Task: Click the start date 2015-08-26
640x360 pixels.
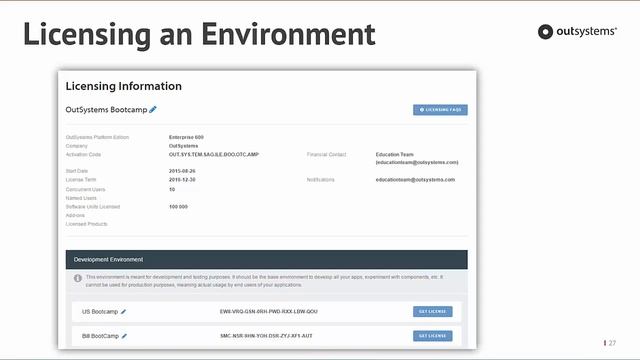Action: (x=182, y=171)
